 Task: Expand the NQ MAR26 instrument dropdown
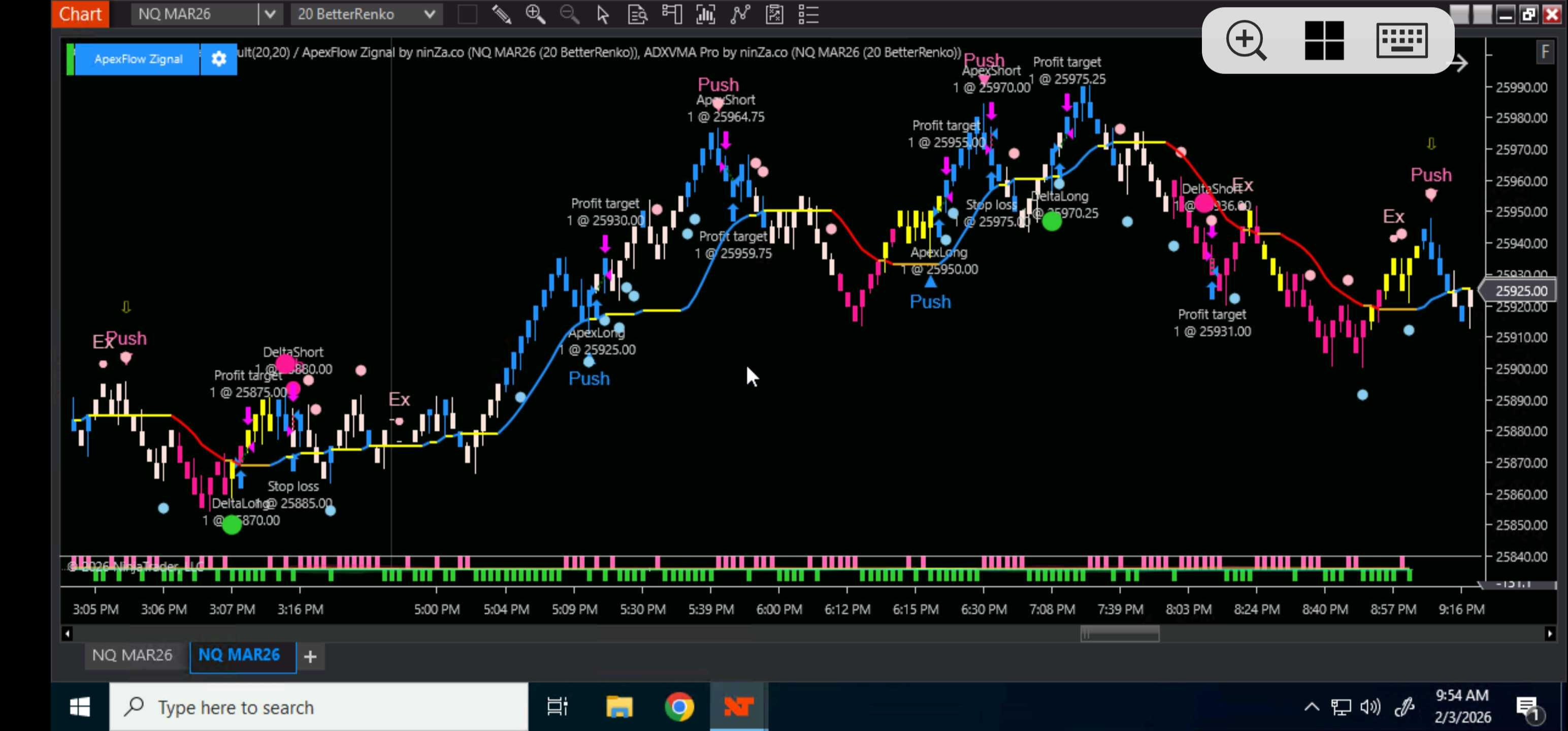point(270,14)
